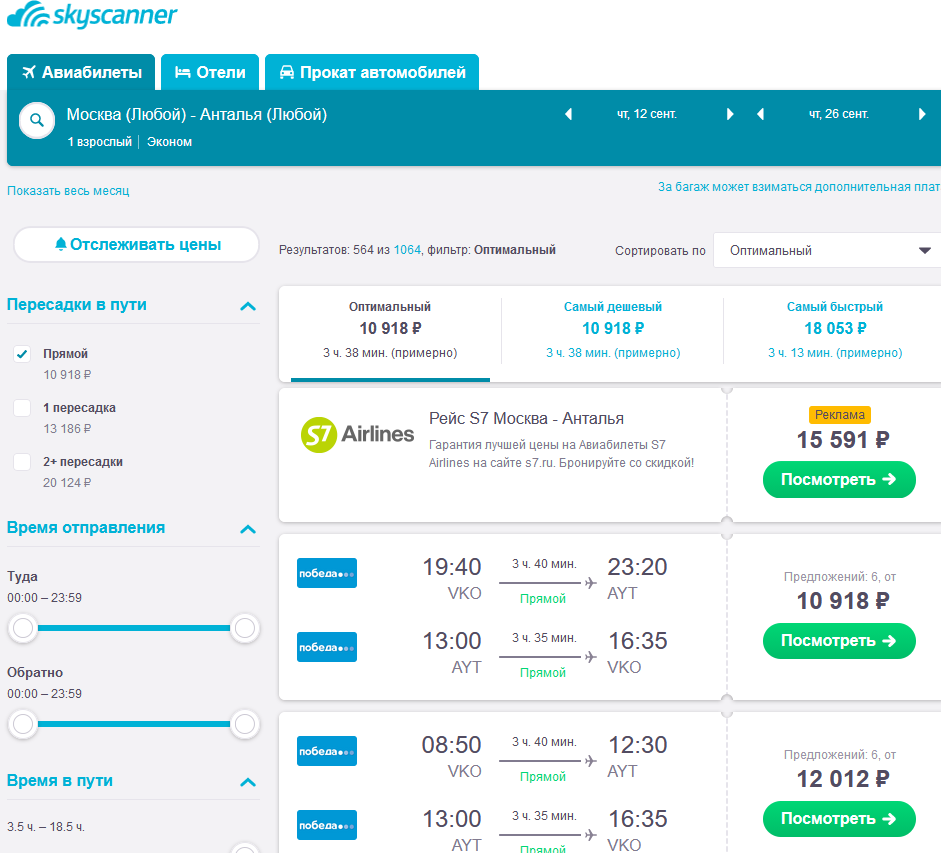Viewport: 941px width, 853px height.
Task: Click Обратно slider left handle
Action: (23, 724)
